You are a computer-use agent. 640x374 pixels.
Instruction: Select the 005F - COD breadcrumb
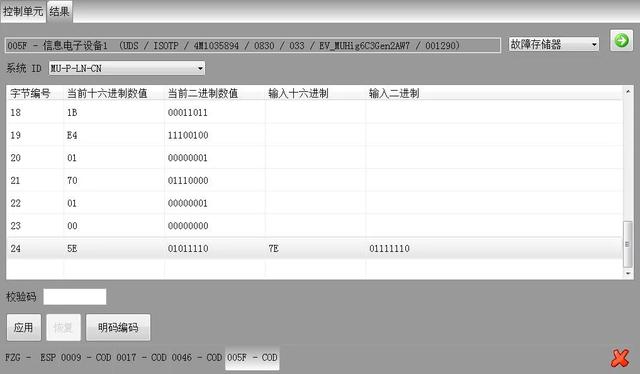(x=252, y=358)
